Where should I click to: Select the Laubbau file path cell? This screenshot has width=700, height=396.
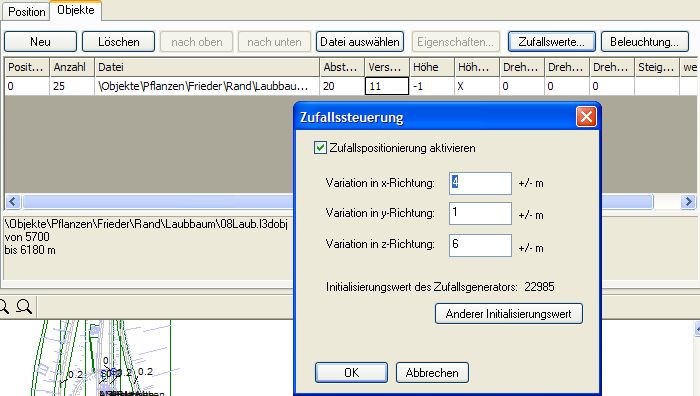207,86
